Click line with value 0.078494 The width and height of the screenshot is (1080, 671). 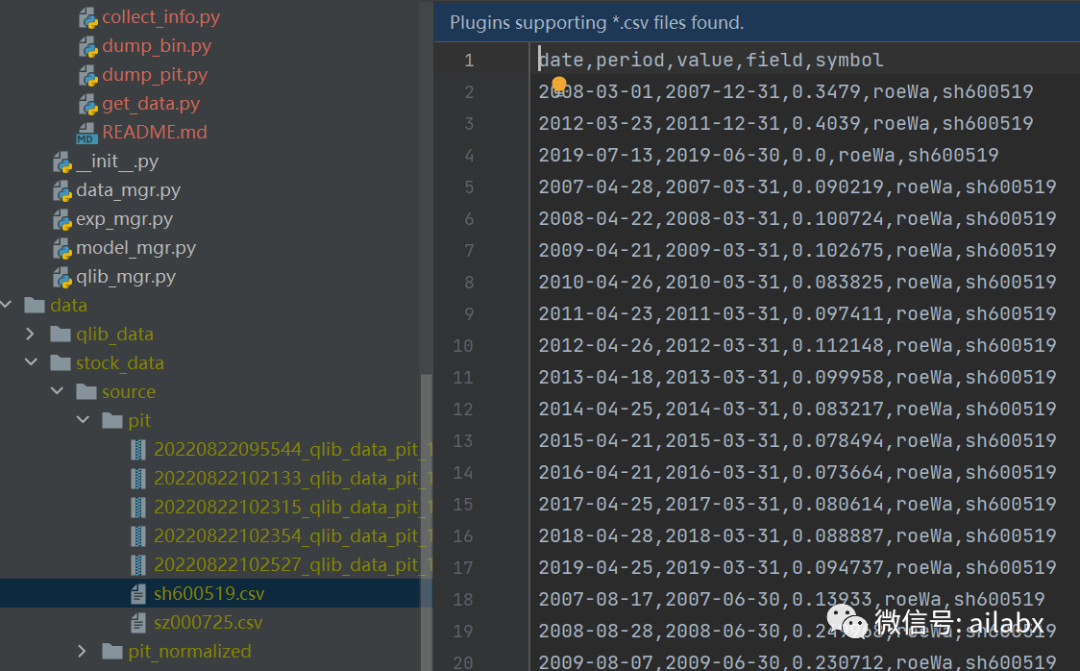[797, 440]
